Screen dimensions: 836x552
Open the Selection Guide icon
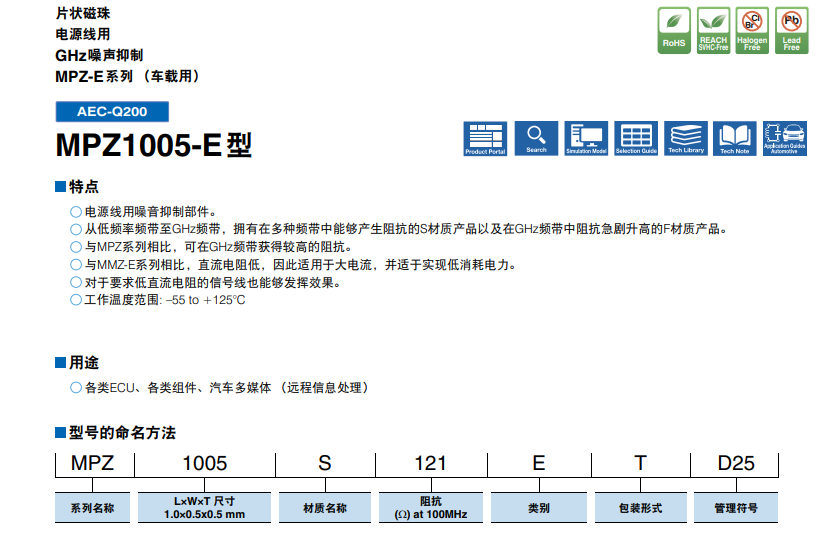[x=636, y=139]
